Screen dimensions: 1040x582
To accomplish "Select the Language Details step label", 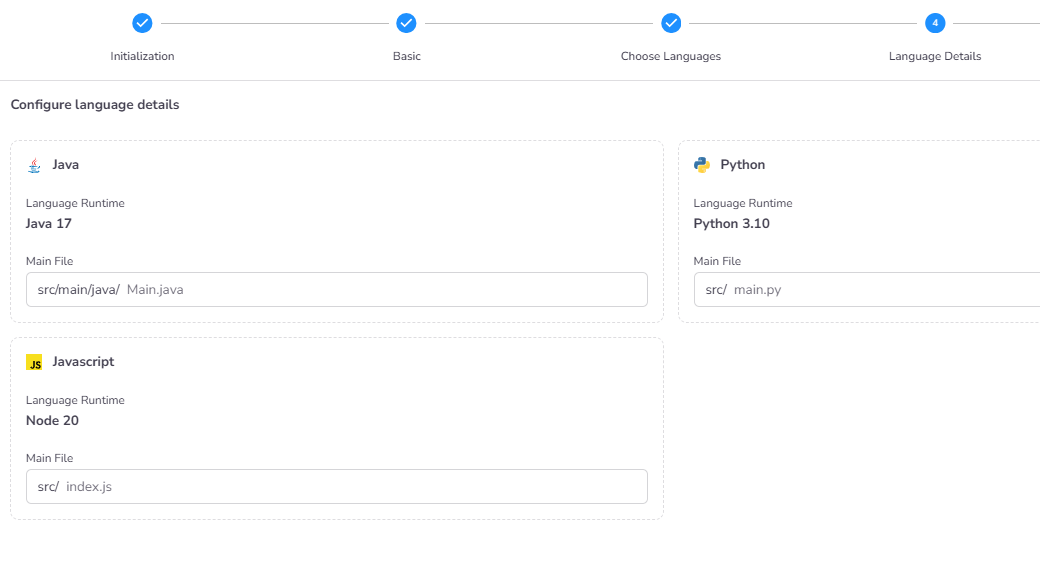I will tap(935, 56).
